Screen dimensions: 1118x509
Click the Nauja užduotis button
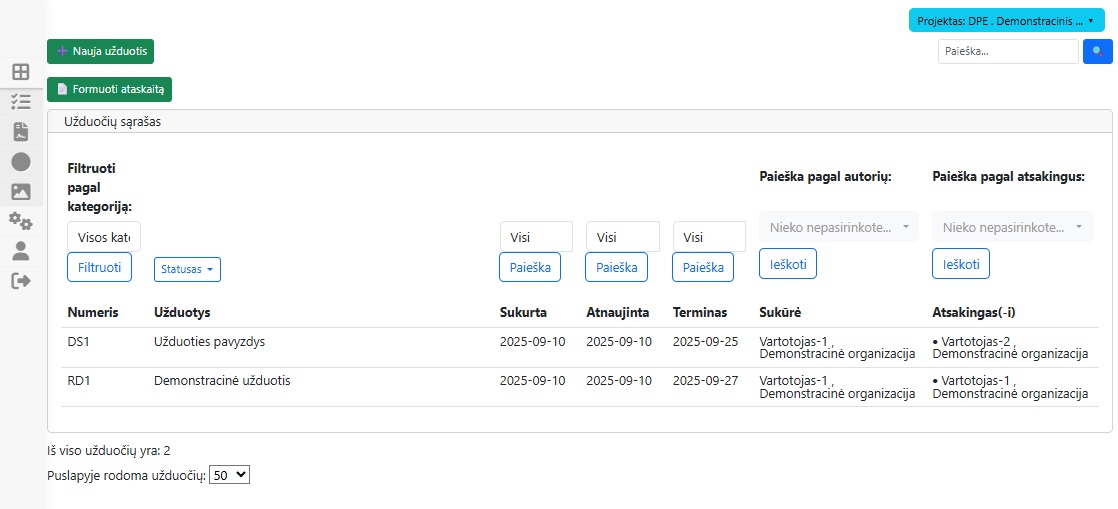tap(100, 51)
